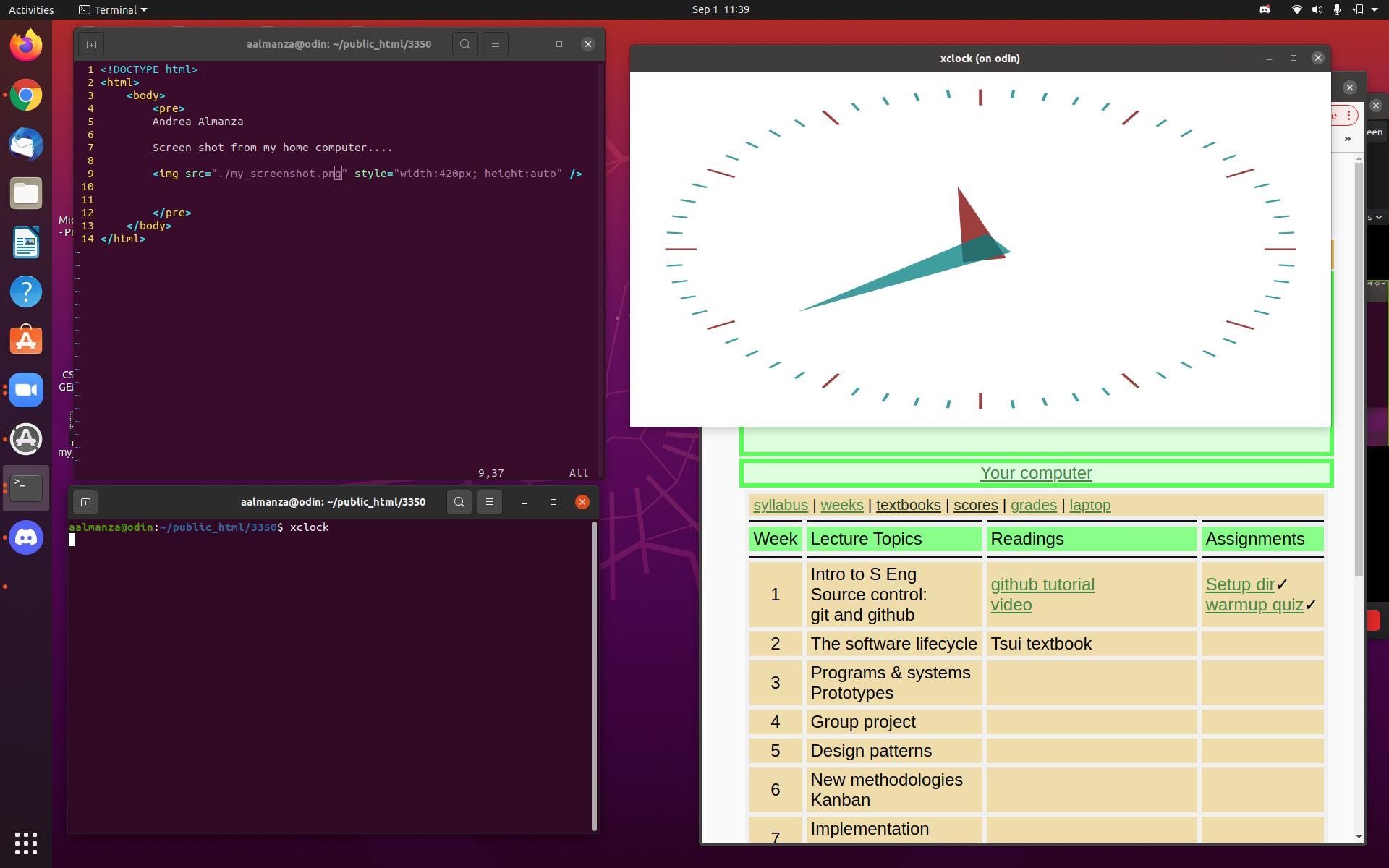The image size is (1389, 868).
Task: Add new tab in upper terminal window
Action: tap(91, 44)
